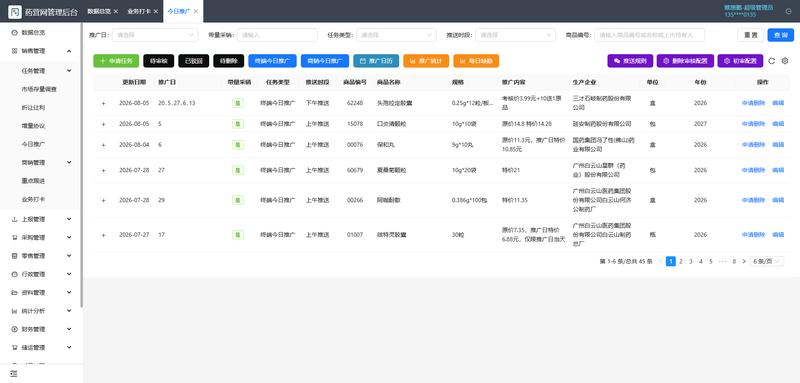Screen dimensions: 800x383
Task: Collapse the sidebar with the bottom menu-fold icon
Action: tap(14, 374)
